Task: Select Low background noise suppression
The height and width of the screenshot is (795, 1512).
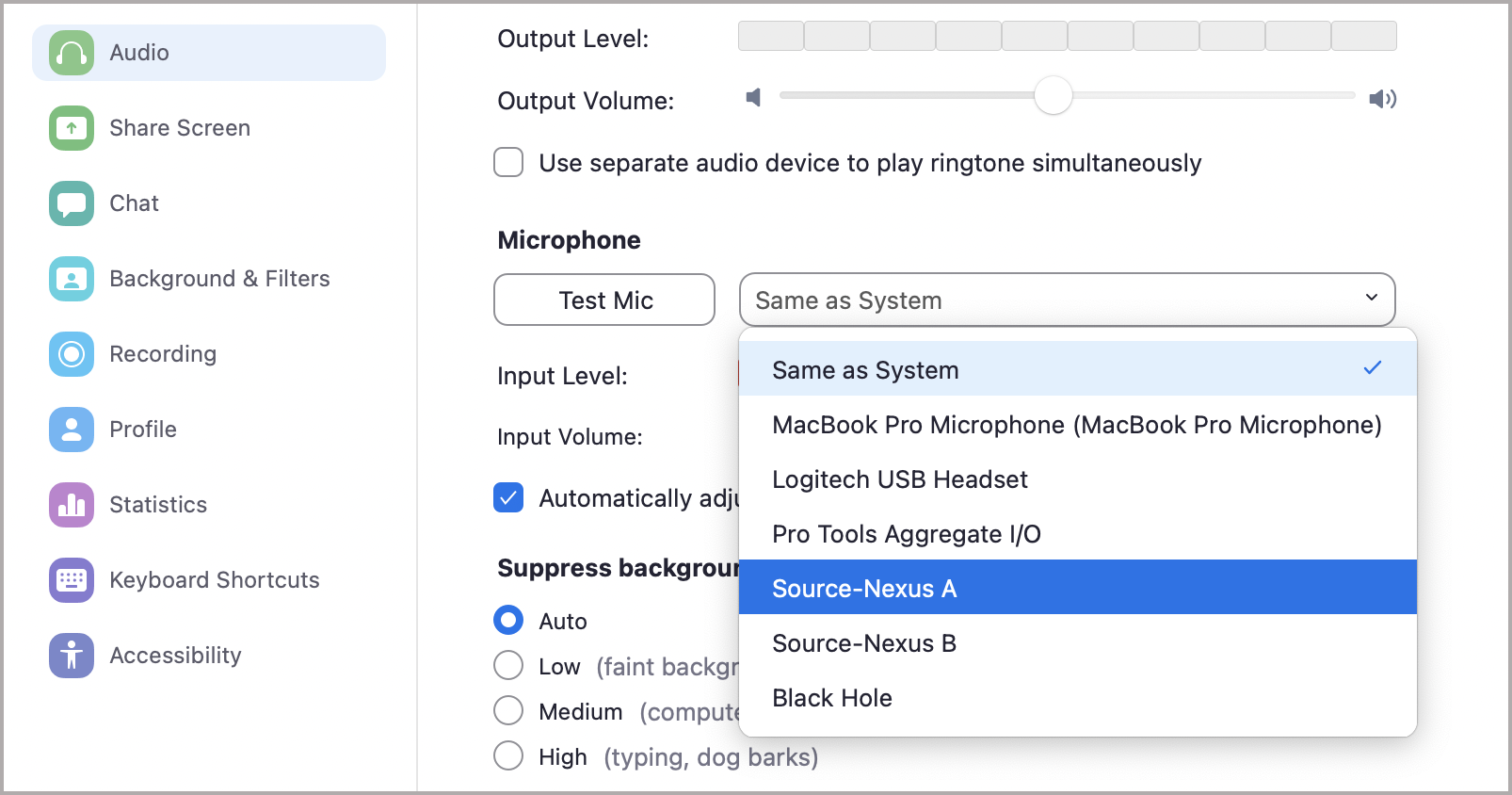Action: pyautogui.click(x=509, y=666)
